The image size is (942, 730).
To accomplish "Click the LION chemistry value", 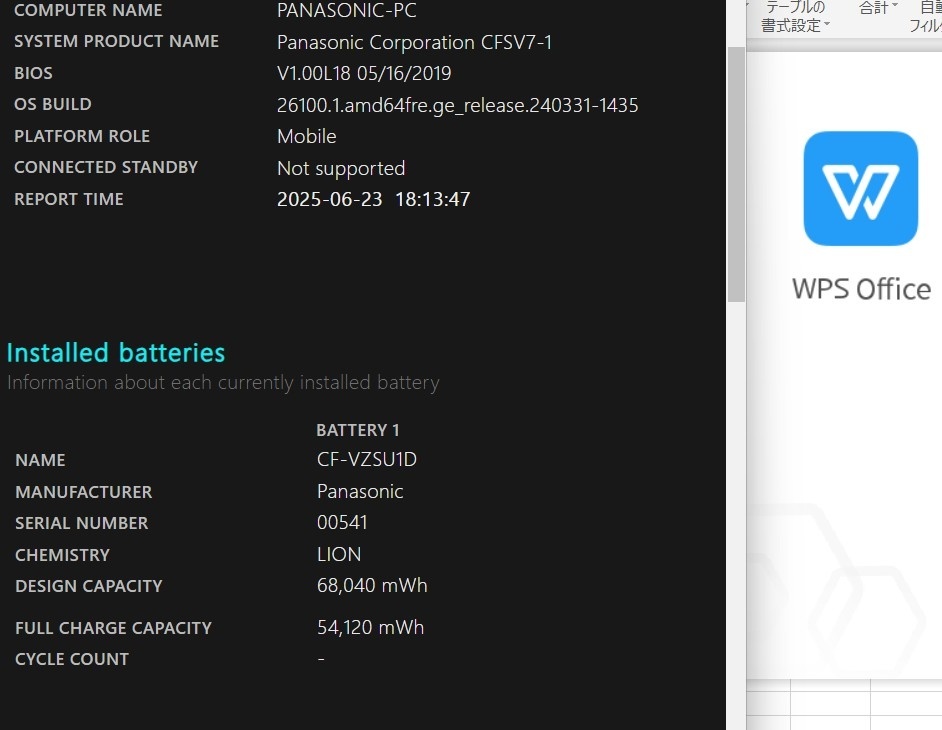I will point(339,554).
